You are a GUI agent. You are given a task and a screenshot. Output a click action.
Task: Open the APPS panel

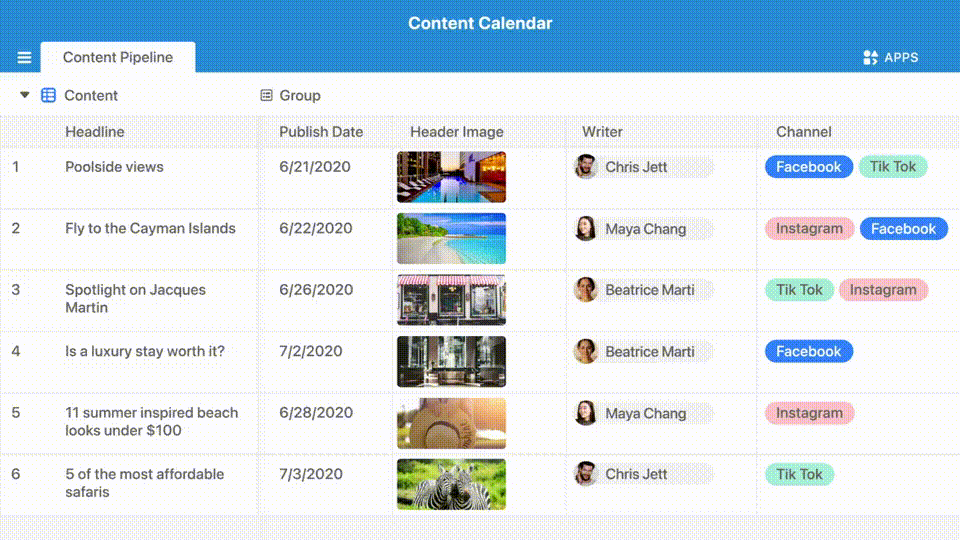click(890, 58)
